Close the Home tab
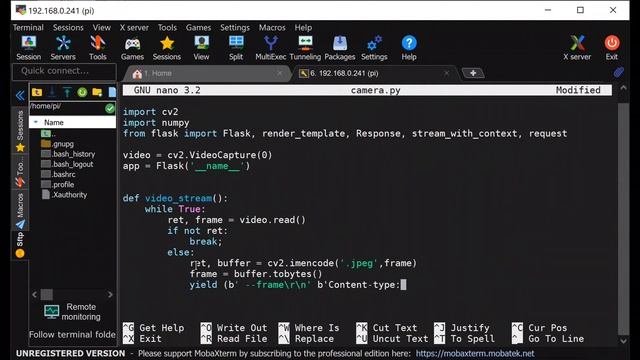 click(x=279, y=73)
